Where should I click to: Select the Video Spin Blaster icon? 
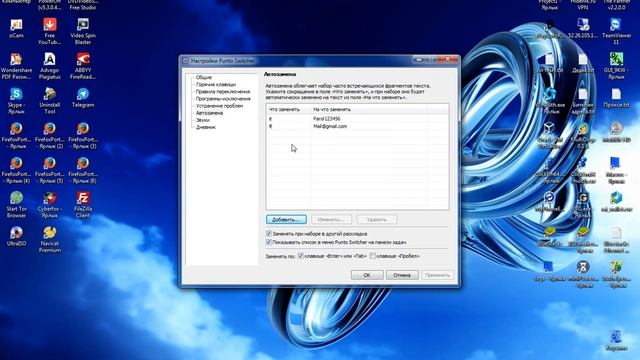pos(83,31)
